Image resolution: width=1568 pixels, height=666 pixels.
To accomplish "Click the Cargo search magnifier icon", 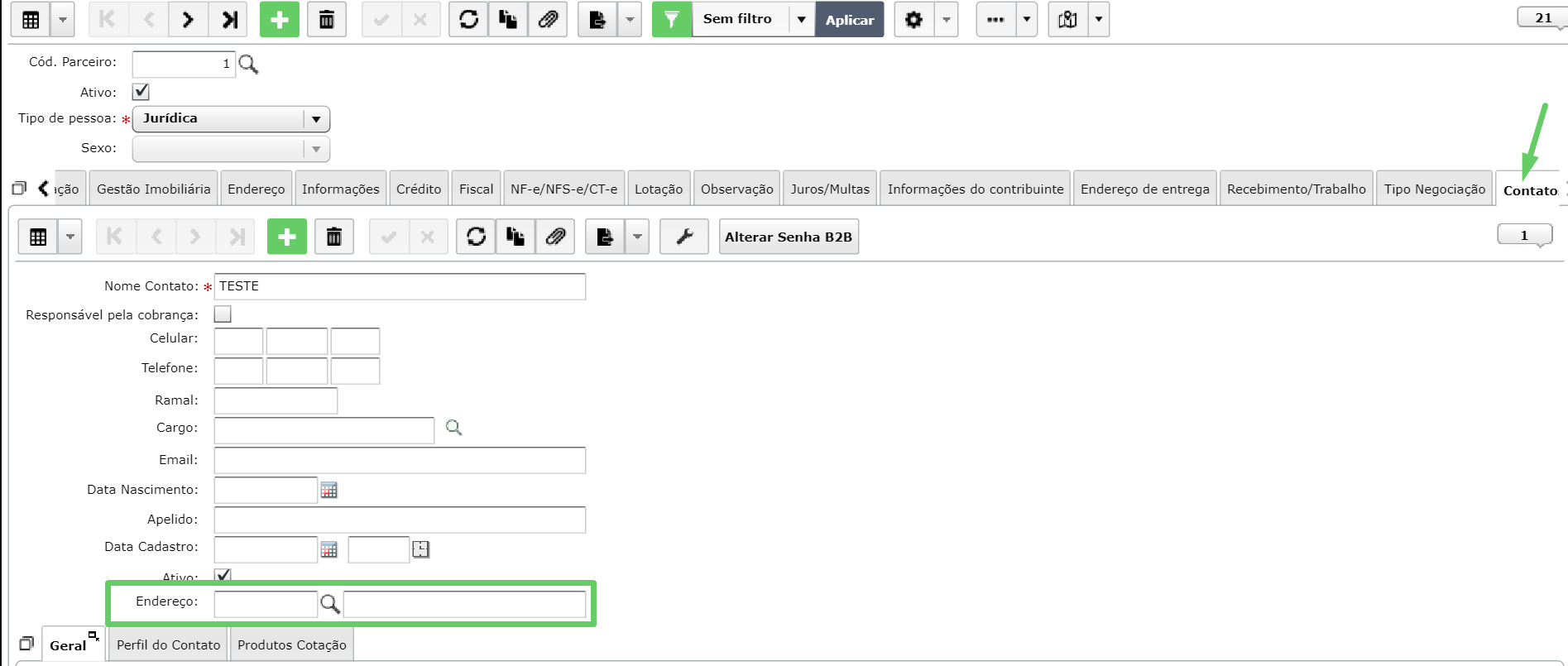I will pos(453,428).
